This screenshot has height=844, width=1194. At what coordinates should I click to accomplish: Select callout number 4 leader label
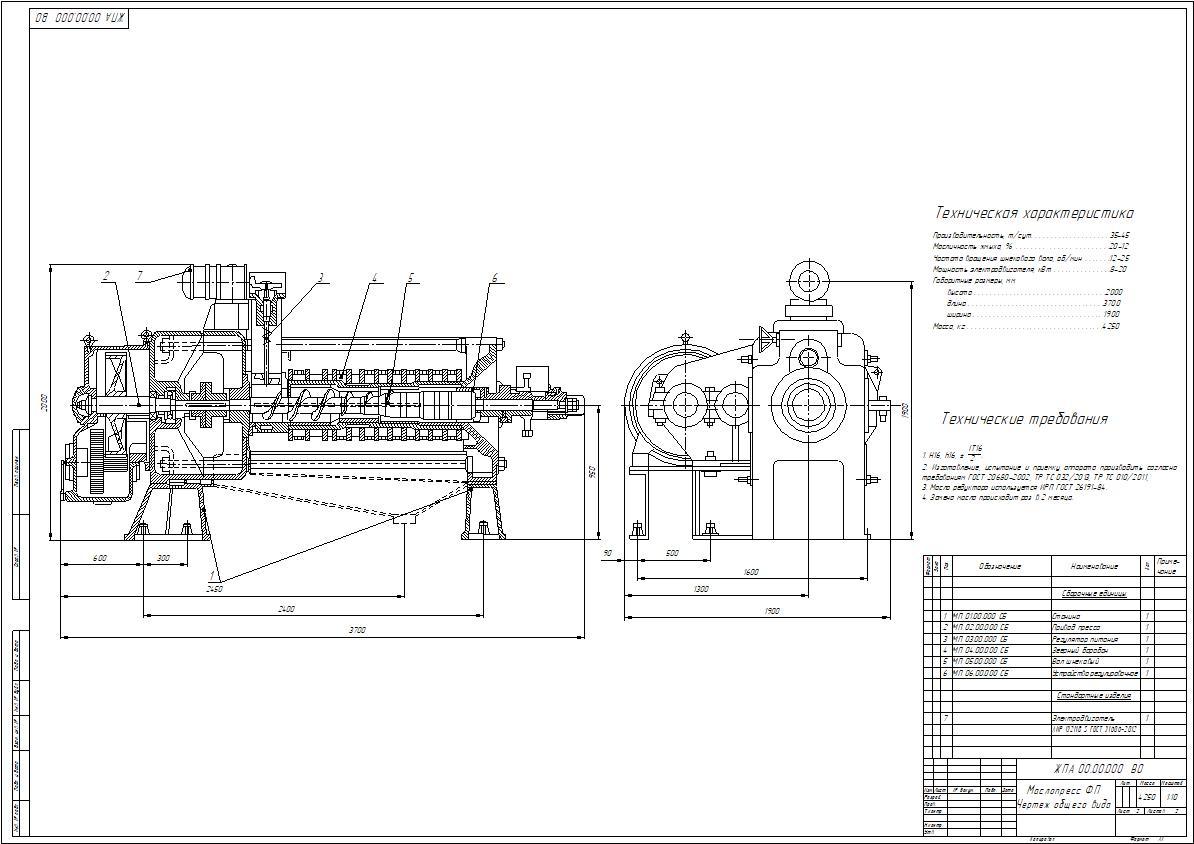coord(374,276)
